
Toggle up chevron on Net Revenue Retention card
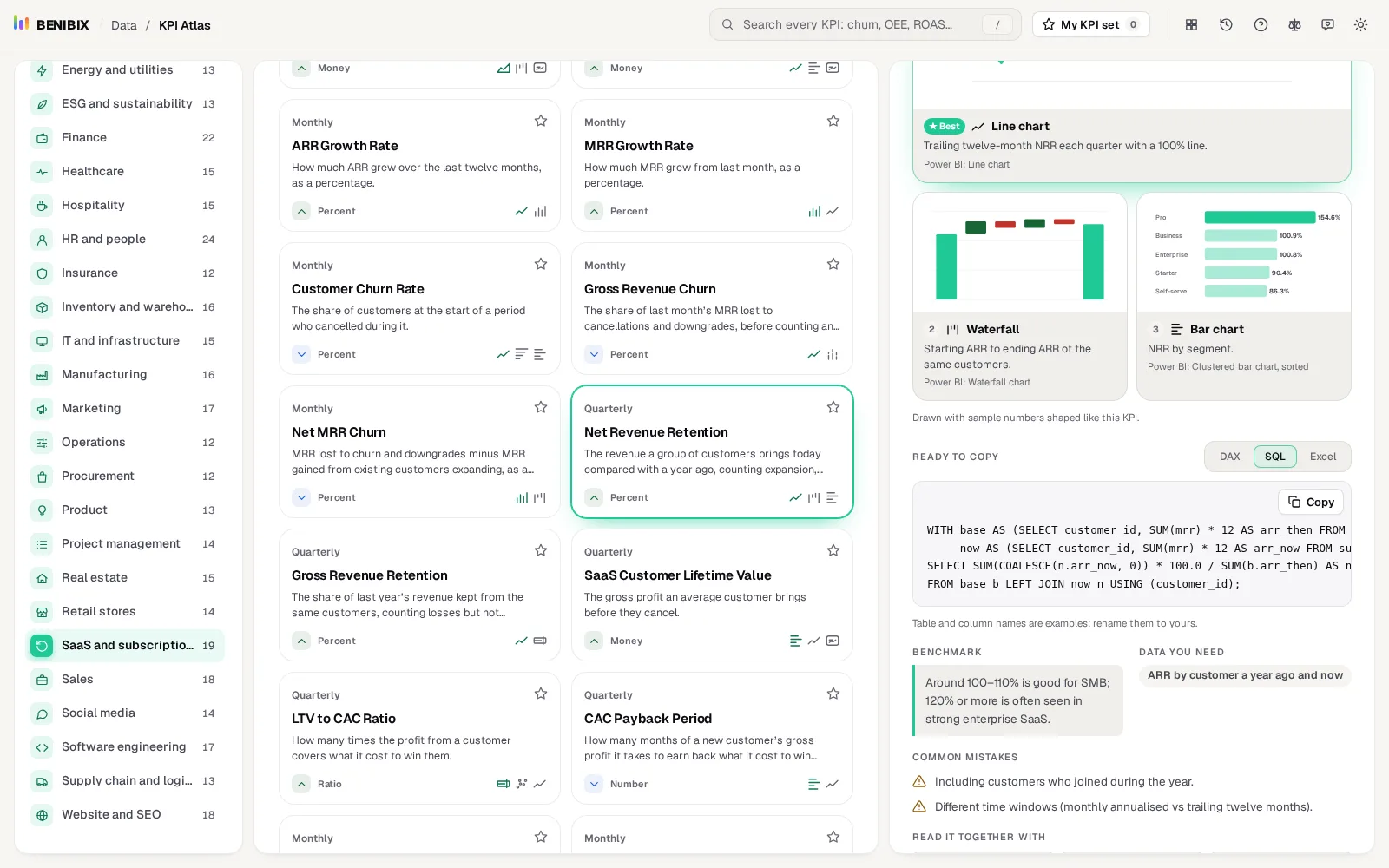click(x=594, y=497)
